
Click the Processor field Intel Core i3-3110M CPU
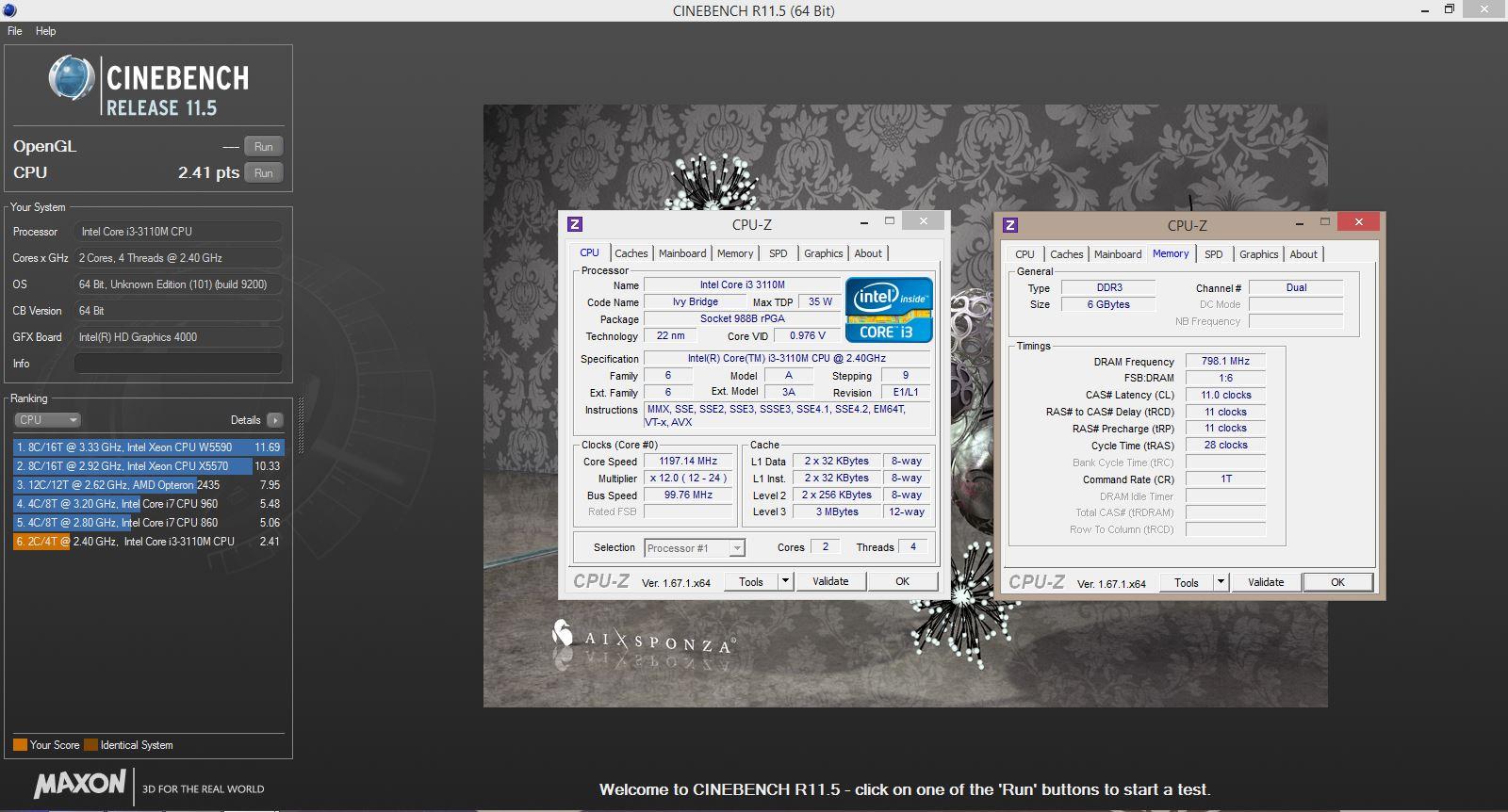point(178,232)
